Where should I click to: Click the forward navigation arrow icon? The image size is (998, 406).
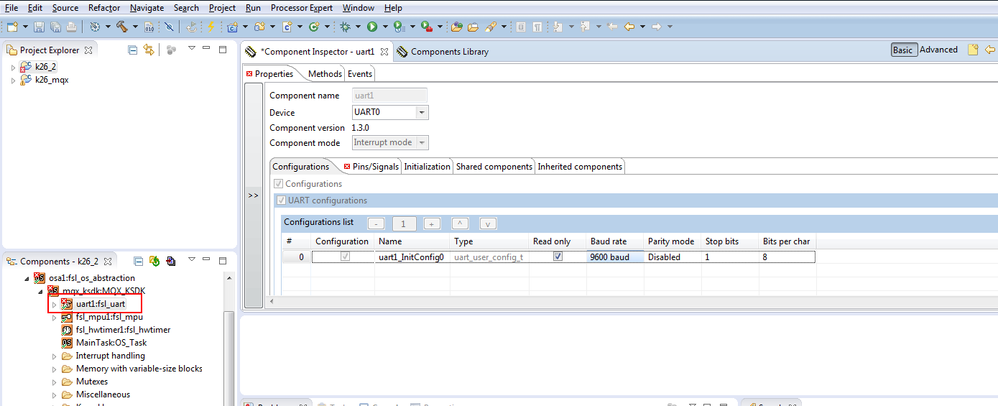pos(657,27)
